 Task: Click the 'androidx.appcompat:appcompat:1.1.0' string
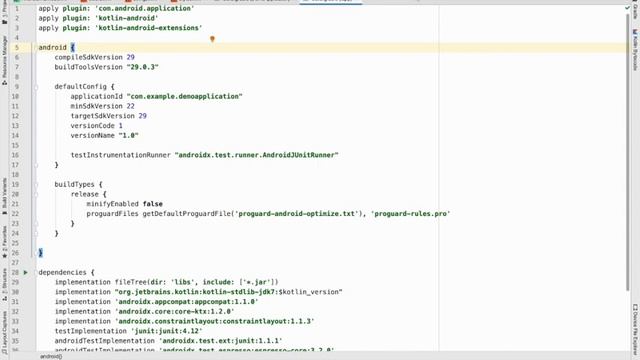[x=187, y=302]
